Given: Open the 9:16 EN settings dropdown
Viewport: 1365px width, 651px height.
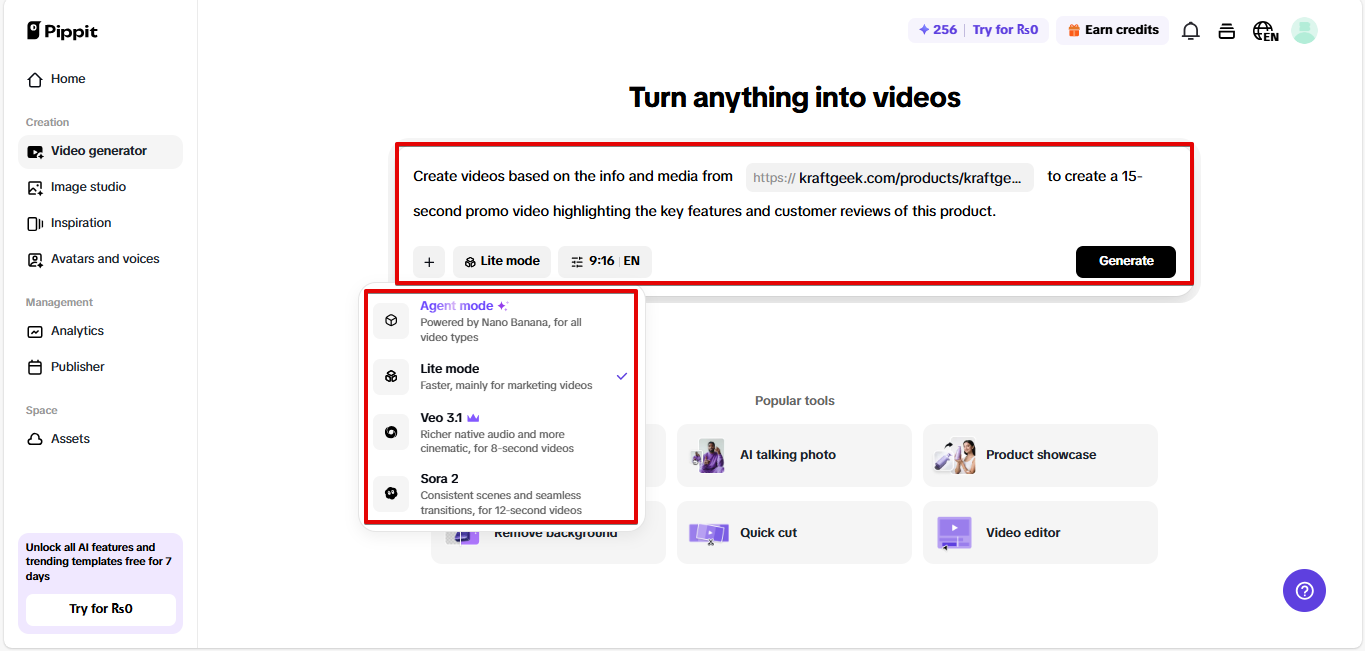Looking at the screenshot, I should (x=605, y=262).
